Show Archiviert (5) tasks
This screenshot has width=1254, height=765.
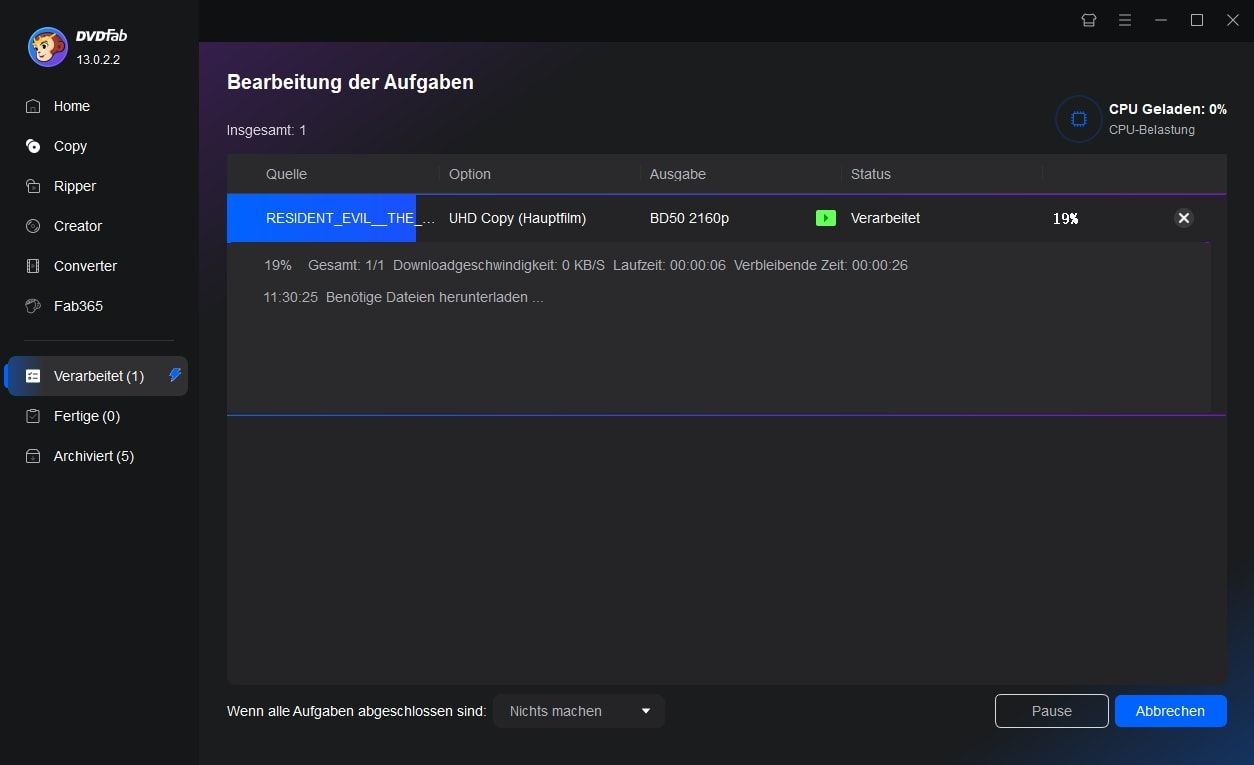[x=94, y=456]
